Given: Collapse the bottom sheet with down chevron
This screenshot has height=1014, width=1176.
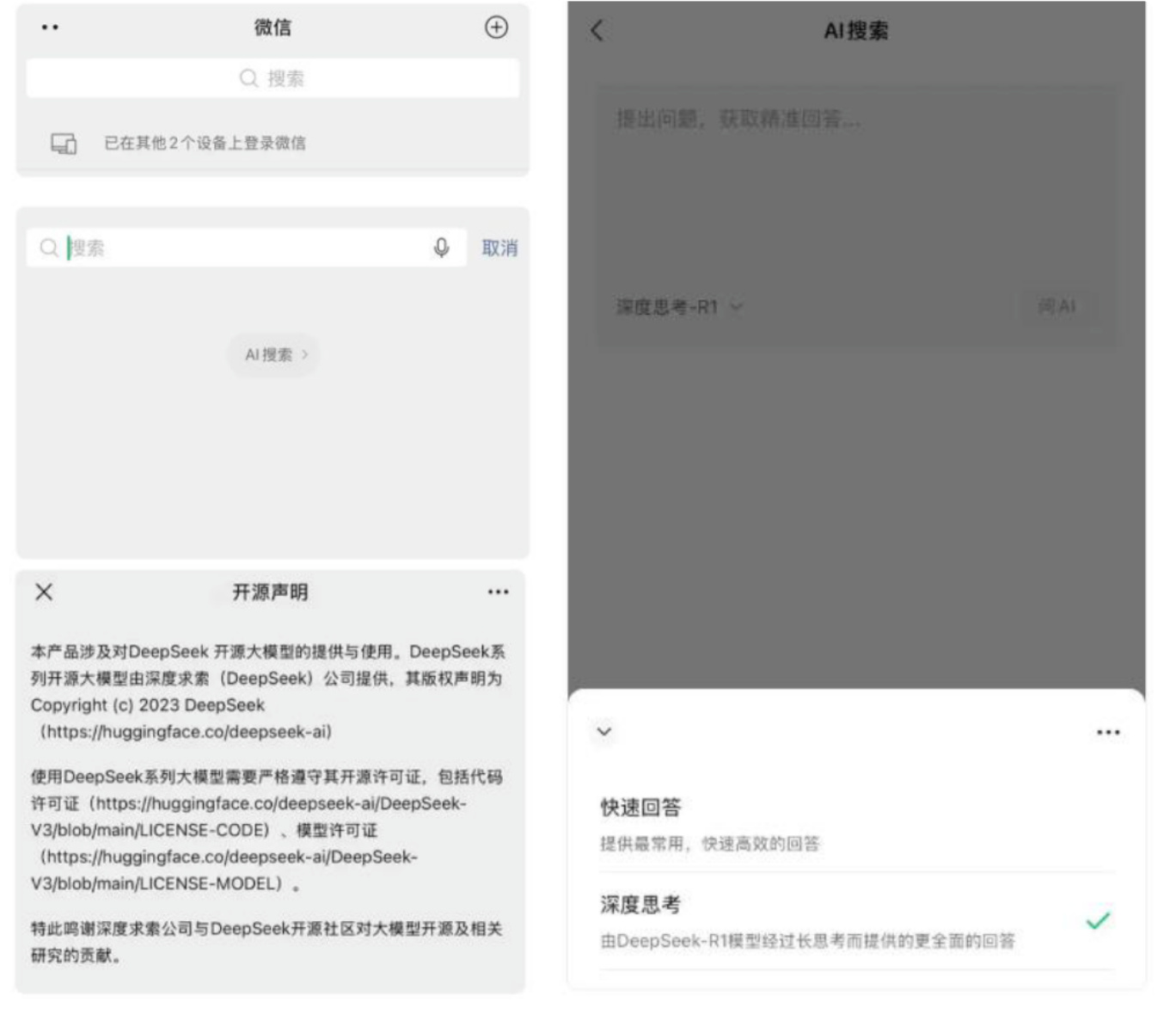Looking at the screenshot, I should coord(604,731).
